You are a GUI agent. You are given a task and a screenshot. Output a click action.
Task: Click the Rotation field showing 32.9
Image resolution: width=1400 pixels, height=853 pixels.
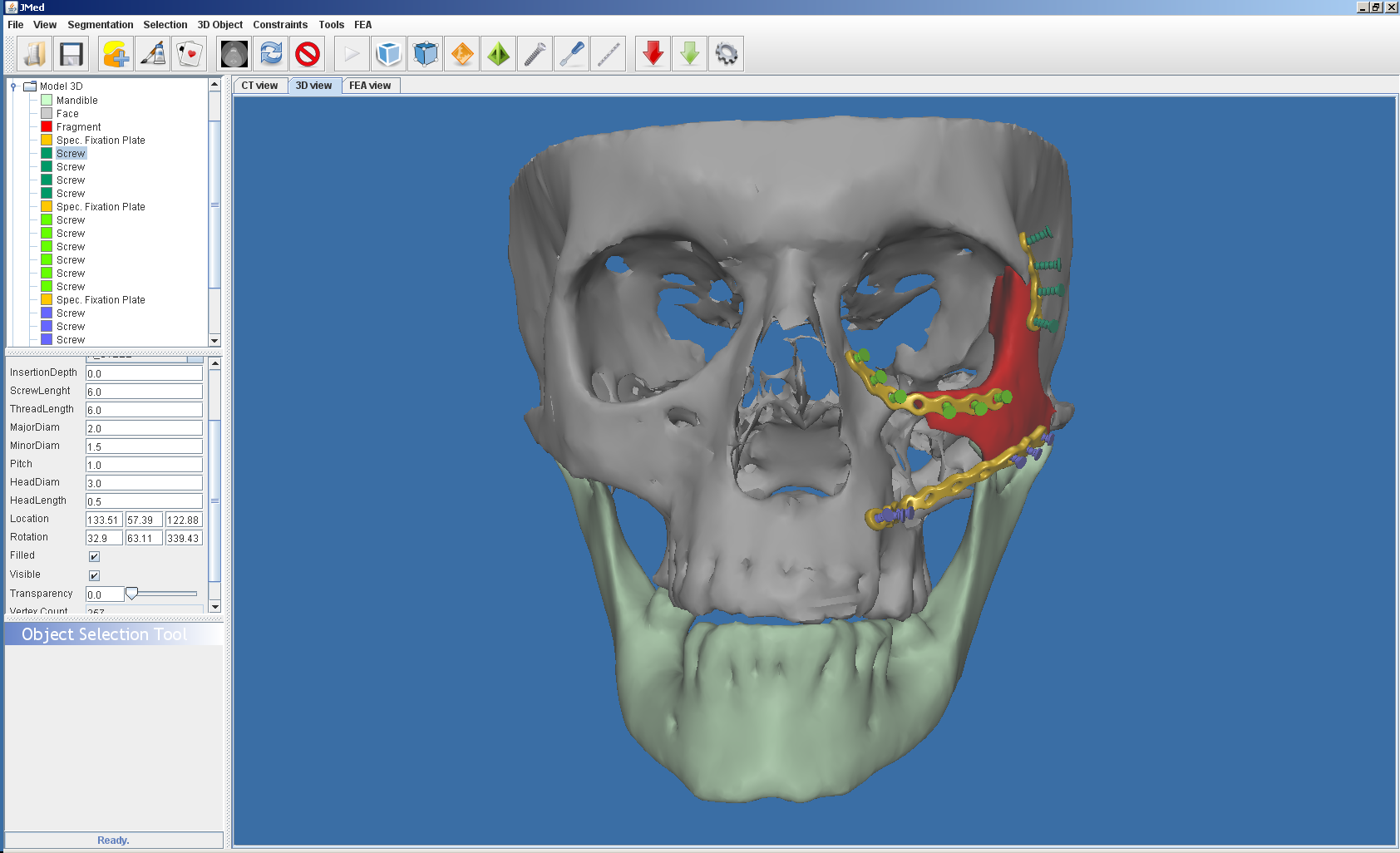(x=104, y=538)
